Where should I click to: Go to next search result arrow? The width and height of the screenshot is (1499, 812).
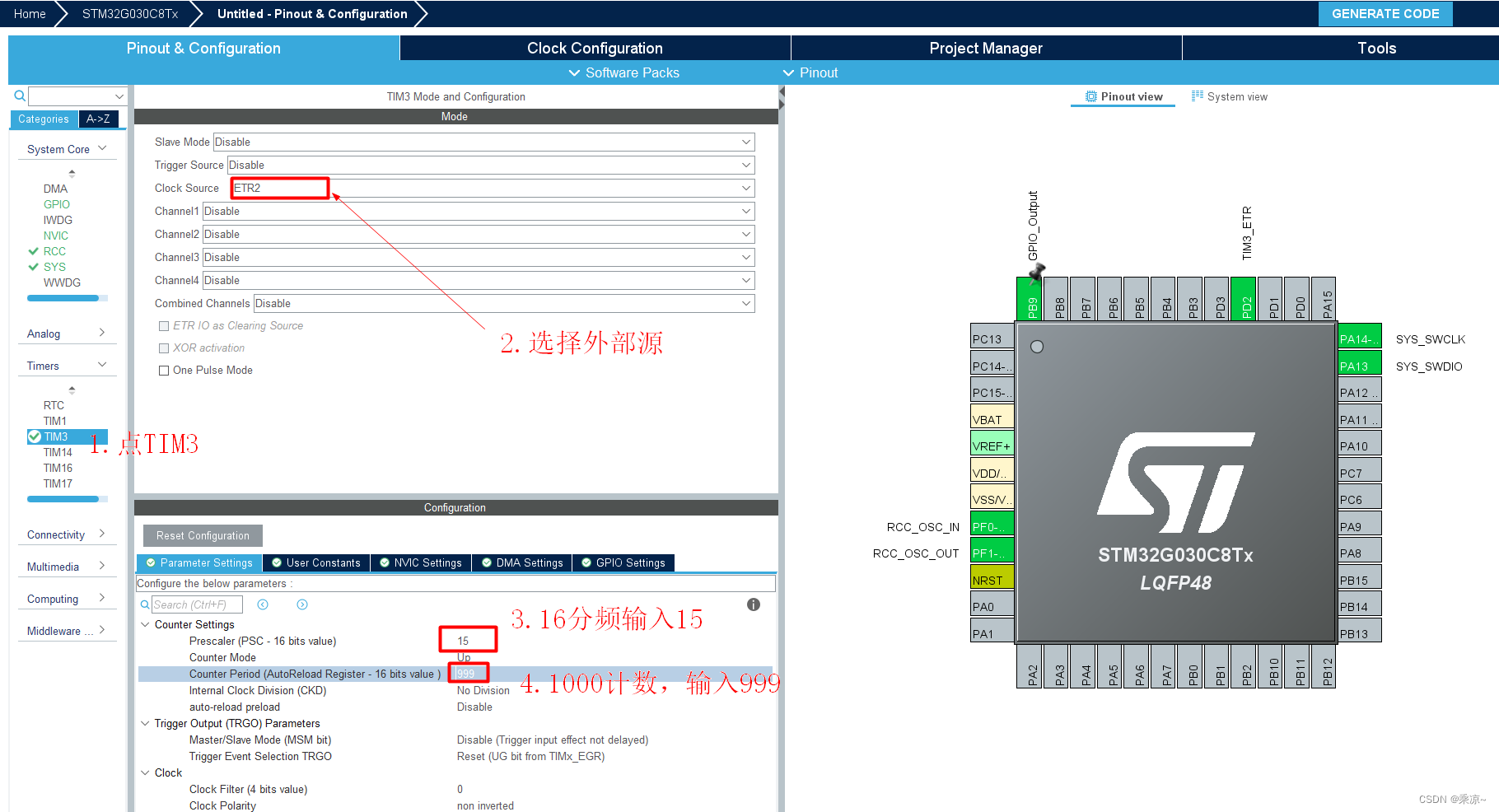point(302,604)
